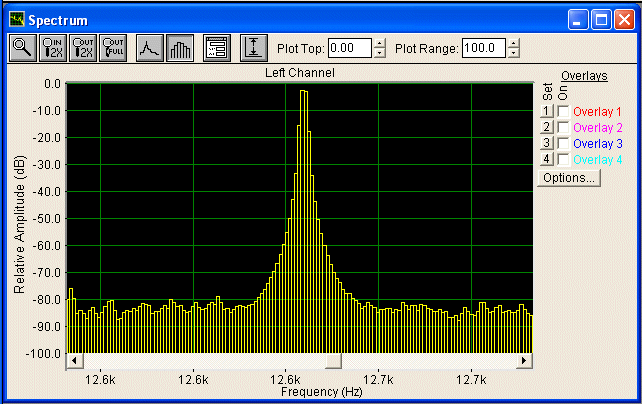Click inside the Plot Top input field
The image size is (642, 404).
coord(349,48)
